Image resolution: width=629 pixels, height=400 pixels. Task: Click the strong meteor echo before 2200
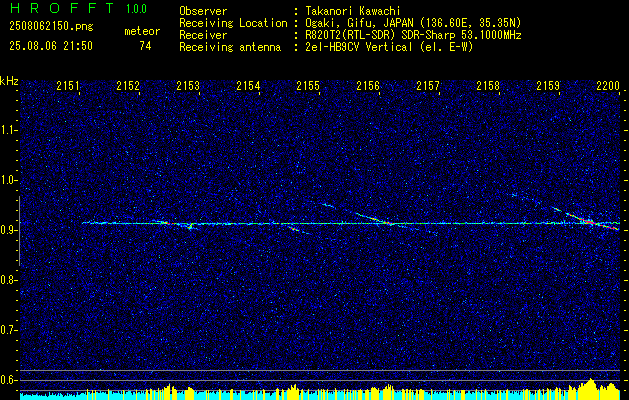tap(586, 219)
